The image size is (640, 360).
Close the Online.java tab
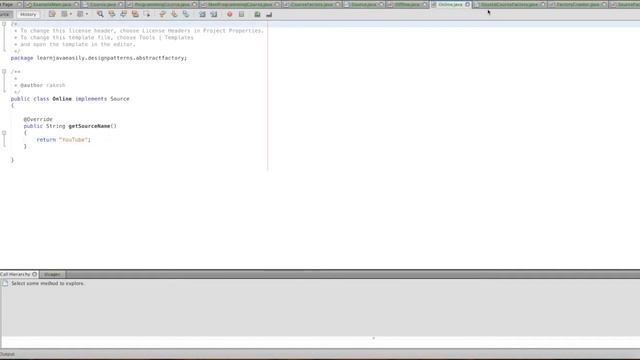(467, 4)
